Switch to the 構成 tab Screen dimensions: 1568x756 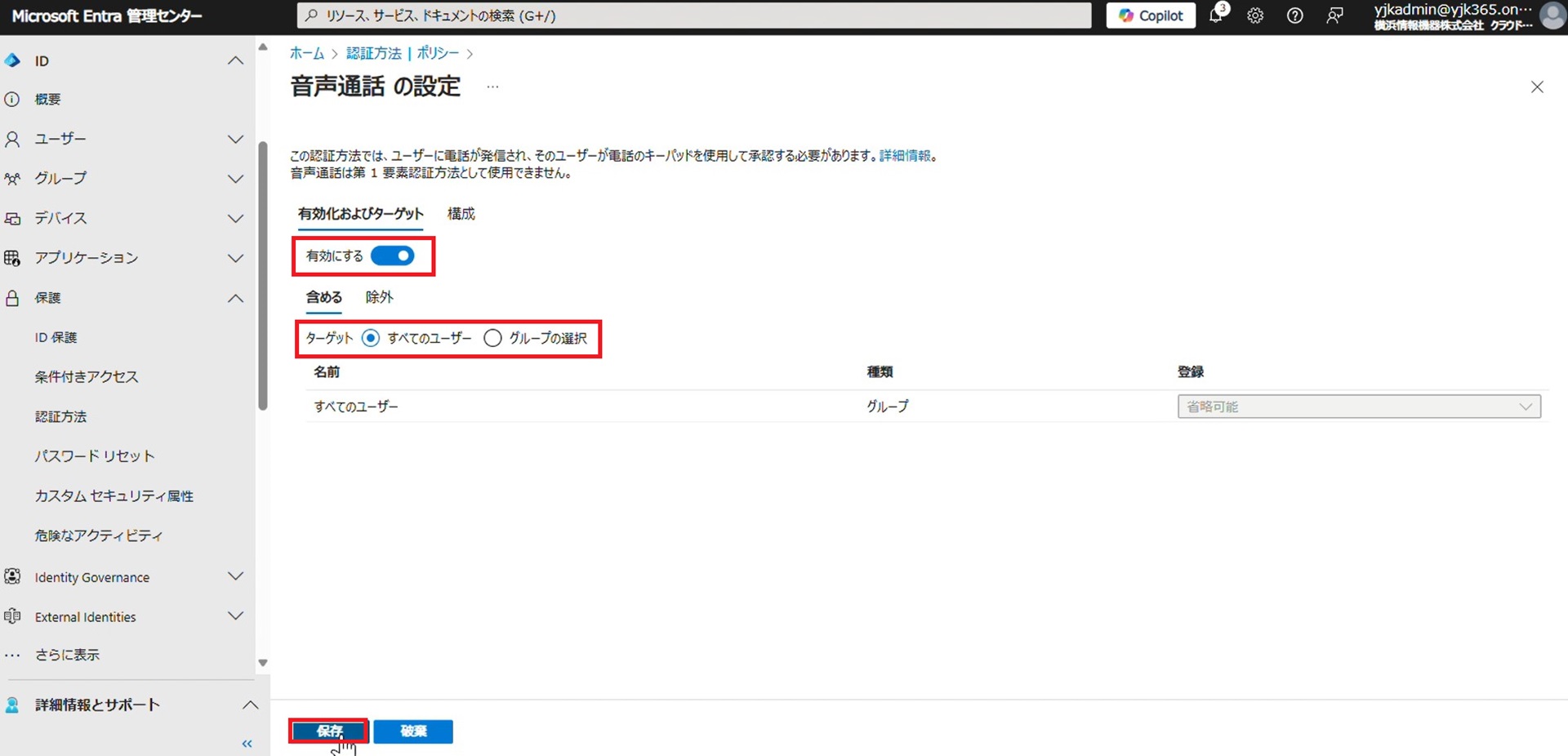pyautogui.click(x=461, y=214)
